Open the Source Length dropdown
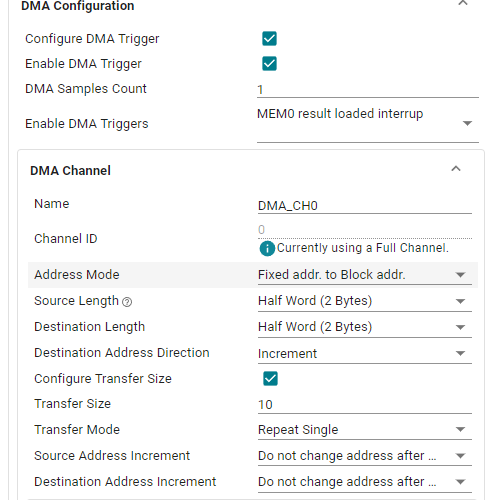This screenshot has width=491, height=500. [365, 301]
